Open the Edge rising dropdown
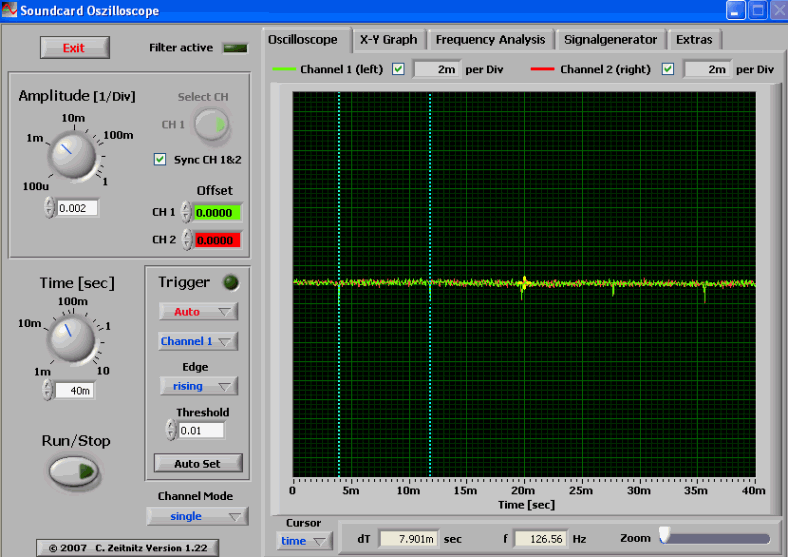 199,386
